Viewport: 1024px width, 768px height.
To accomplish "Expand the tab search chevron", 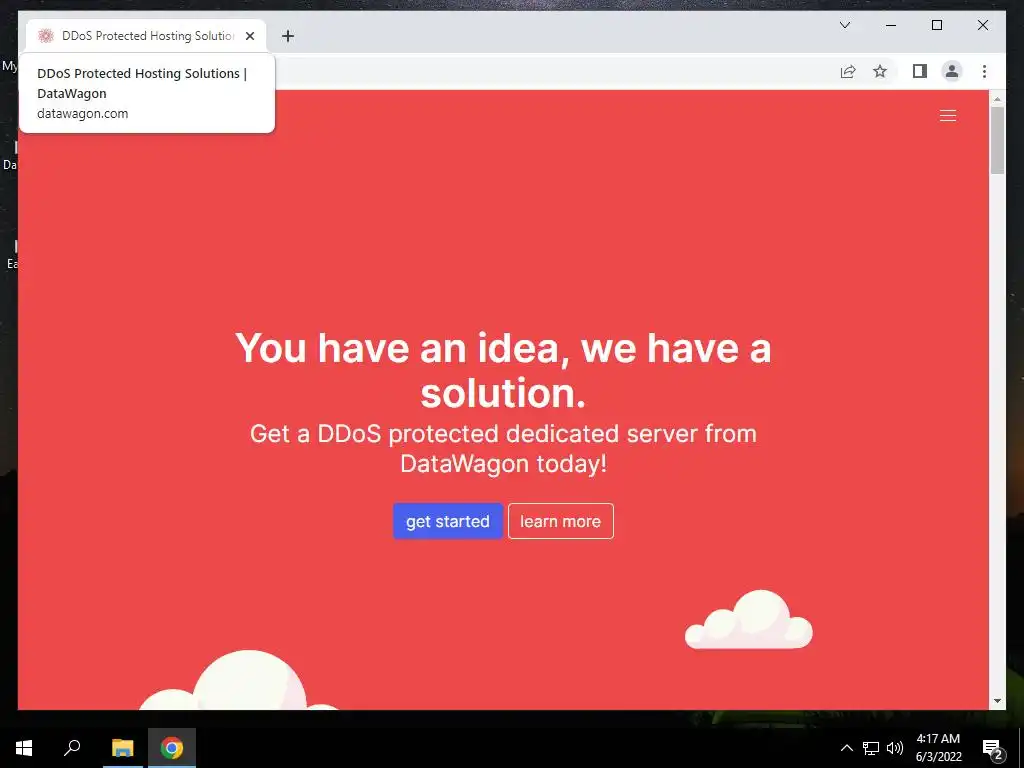I will [x=844, y=25].
